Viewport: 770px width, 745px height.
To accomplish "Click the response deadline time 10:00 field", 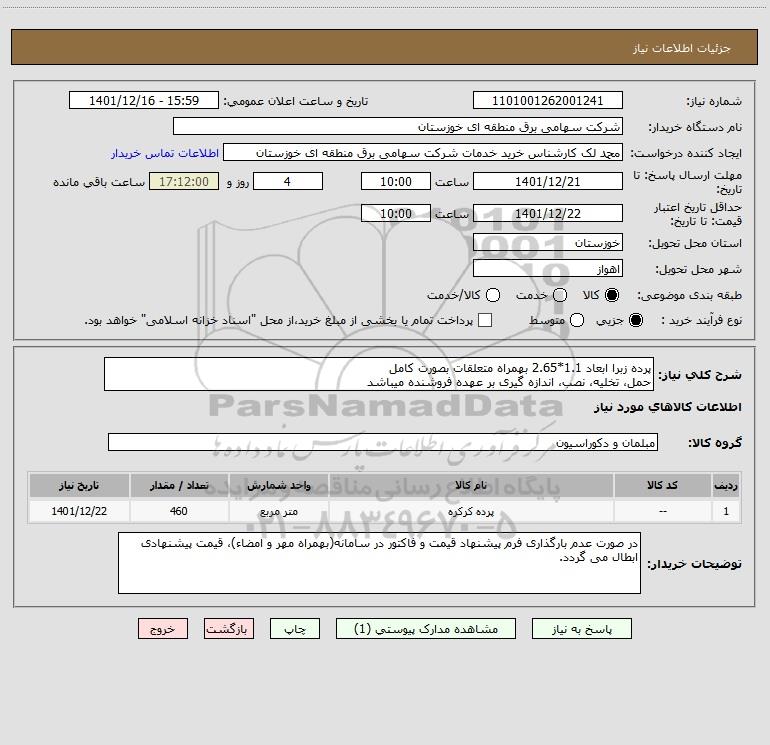I will [x=396, y=181].
